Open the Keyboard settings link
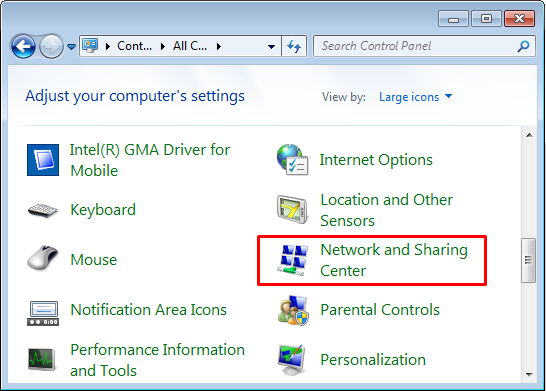Screen dimensions: 546x391 [x=103, y=210]
